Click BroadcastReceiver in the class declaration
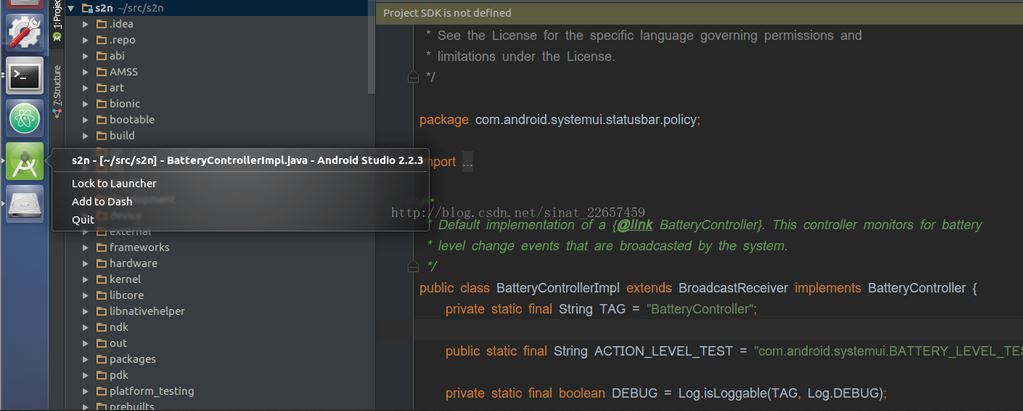Image resolution: width=1023 pixels, height=411 pixels. (x=733, y=288)
